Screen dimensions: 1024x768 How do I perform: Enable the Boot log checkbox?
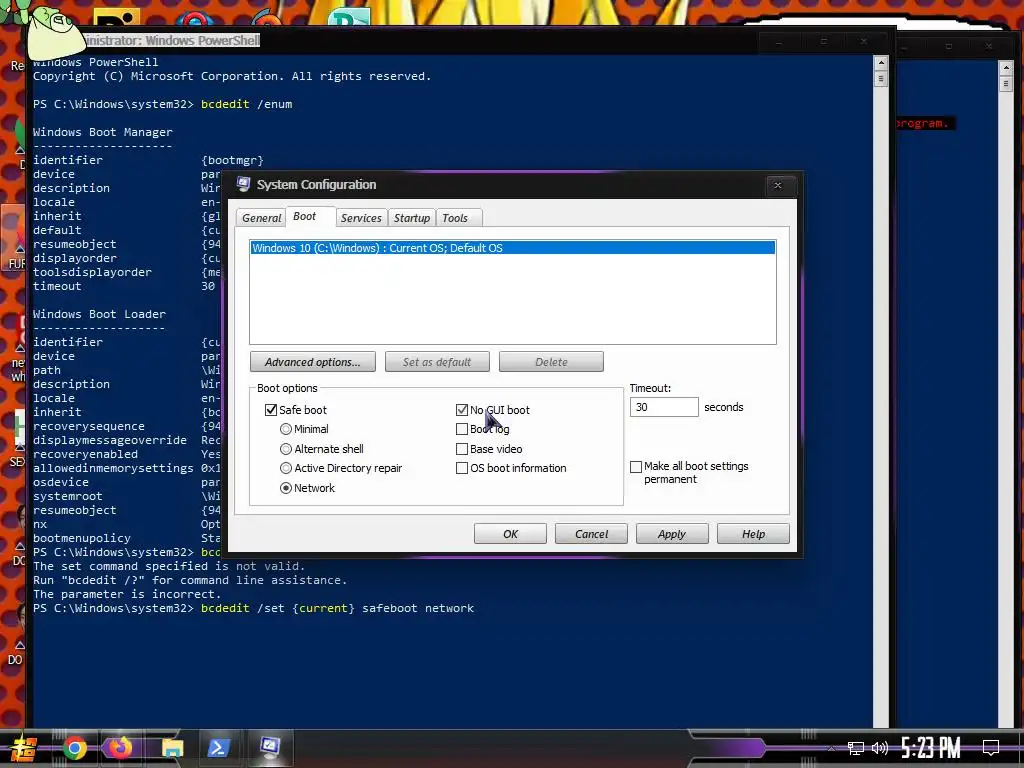tap(462, 429)
